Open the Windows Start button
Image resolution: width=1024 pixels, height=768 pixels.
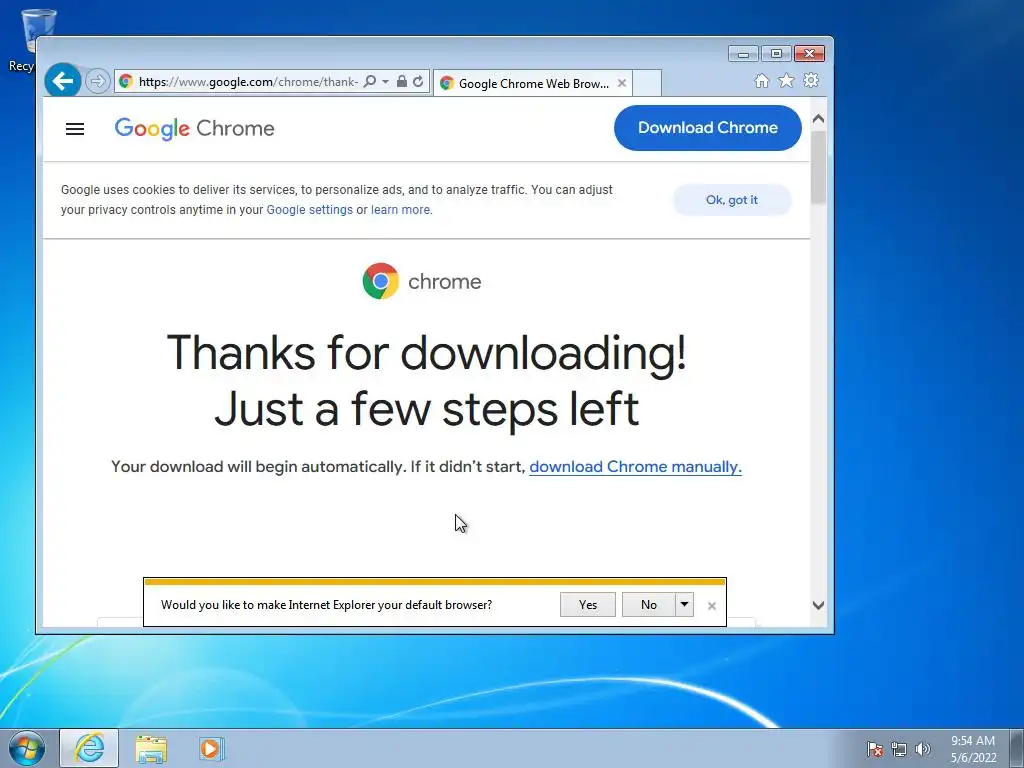point(27,748)
